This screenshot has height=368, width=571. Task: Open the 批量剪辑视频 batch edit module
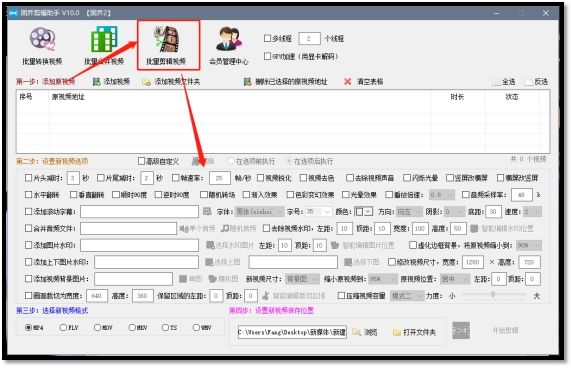167,45
